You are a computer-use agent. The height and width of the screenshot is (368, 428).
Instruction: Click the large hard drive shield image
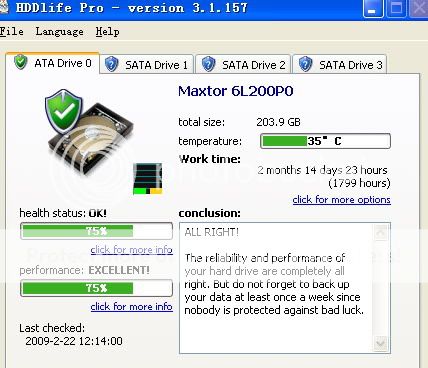coord(89,132)
